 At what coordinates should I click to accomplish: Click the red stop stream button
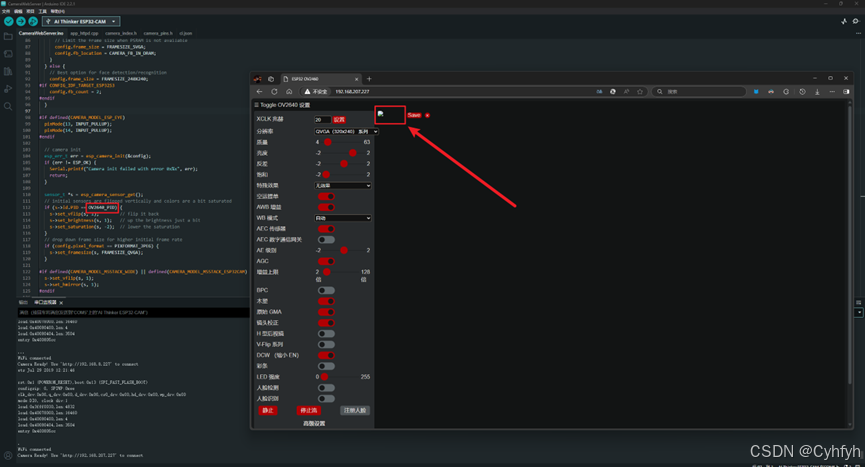(x=308, y=411)
